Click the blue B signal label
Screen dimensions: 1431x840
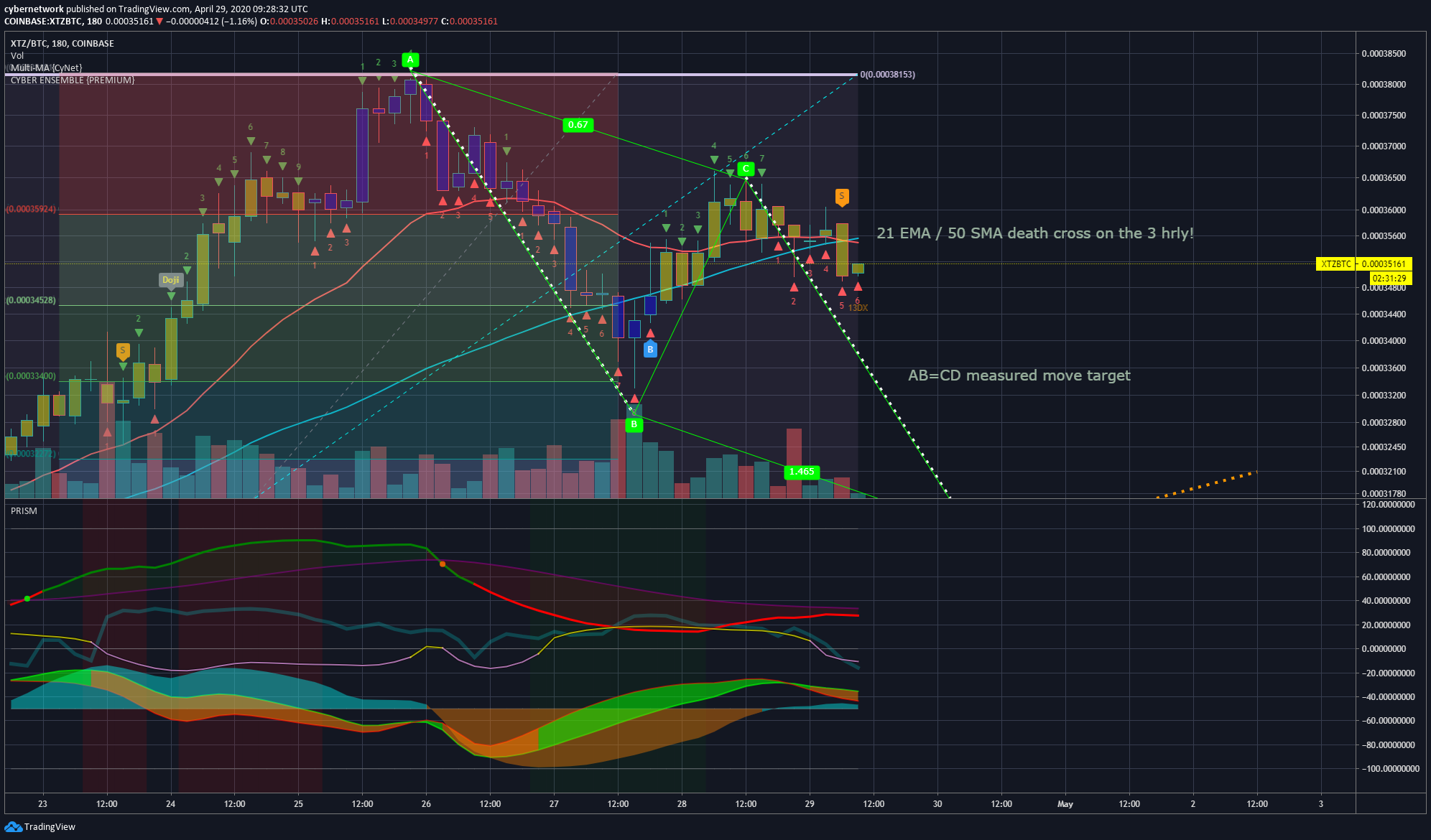(x=650, y=349)
